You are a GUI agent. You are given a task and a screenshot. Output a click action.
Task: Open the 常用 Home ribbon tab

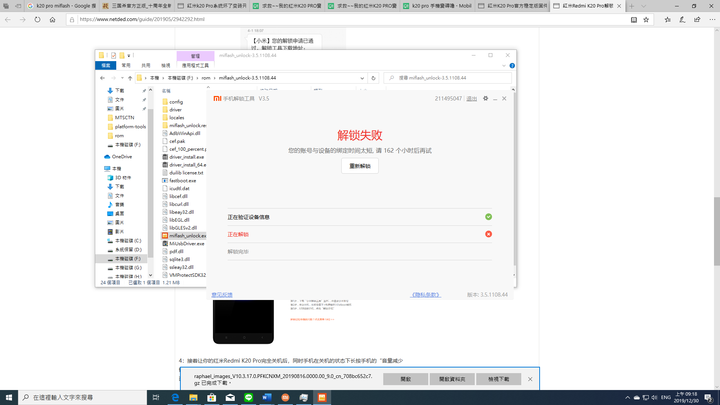tap(126, 65)
